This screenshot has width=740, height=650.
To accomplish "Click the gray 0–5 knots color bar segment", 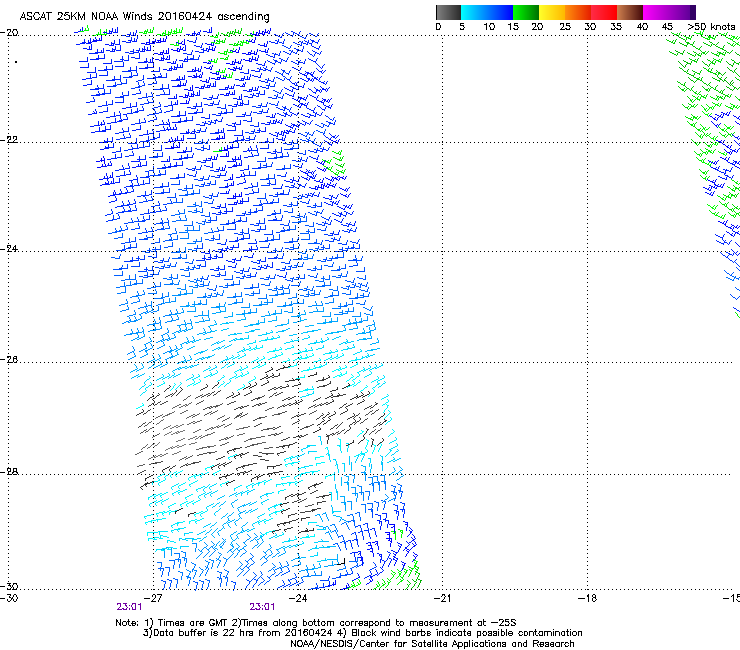I will (448, 12).
